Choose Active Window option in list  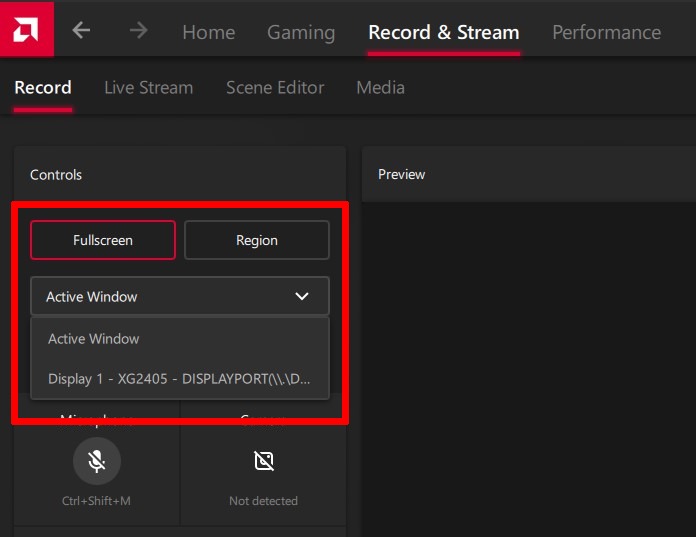coord(180,339)
